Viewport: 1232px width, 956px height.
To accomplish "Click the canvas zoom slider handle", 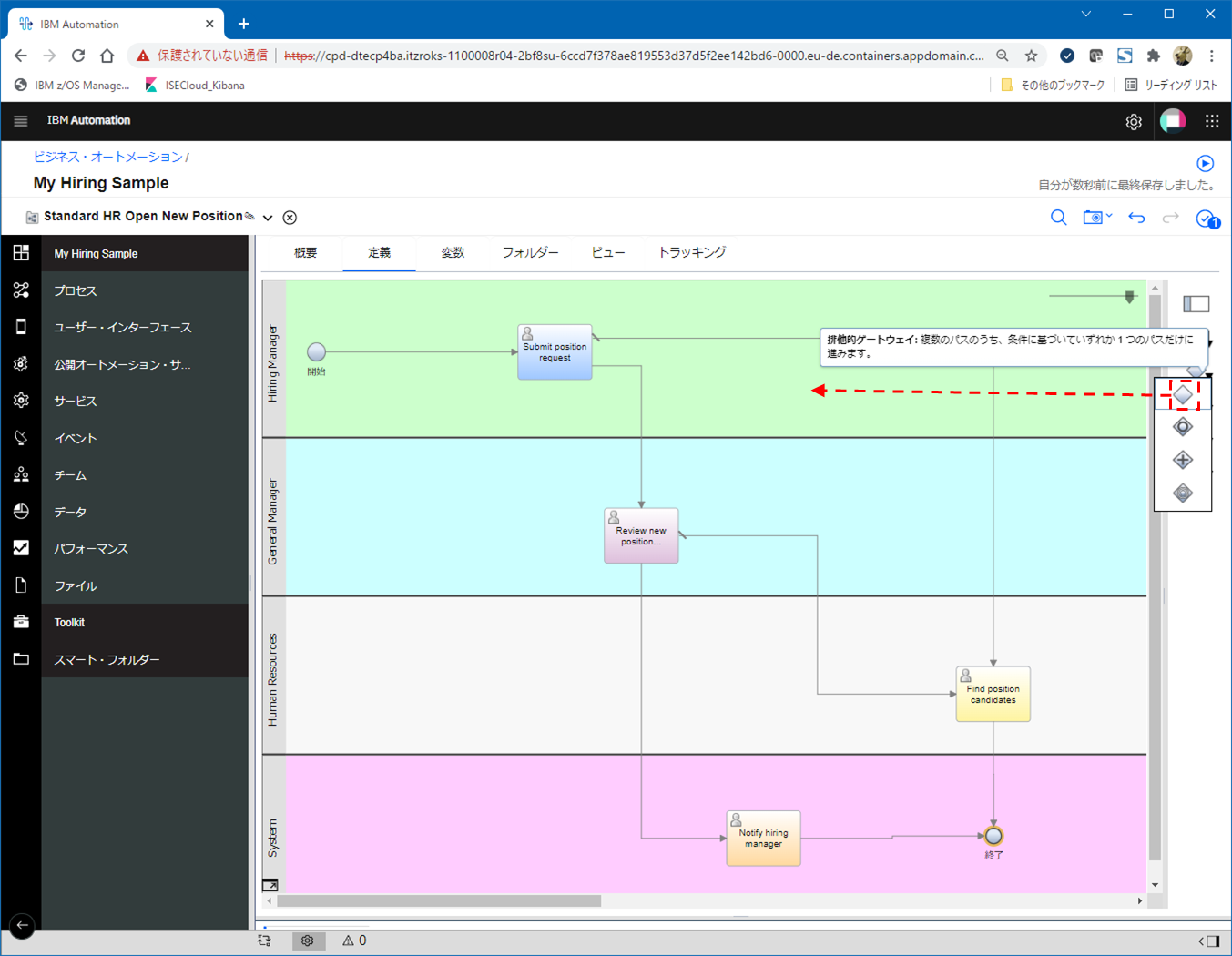I will coord(1130,297).
